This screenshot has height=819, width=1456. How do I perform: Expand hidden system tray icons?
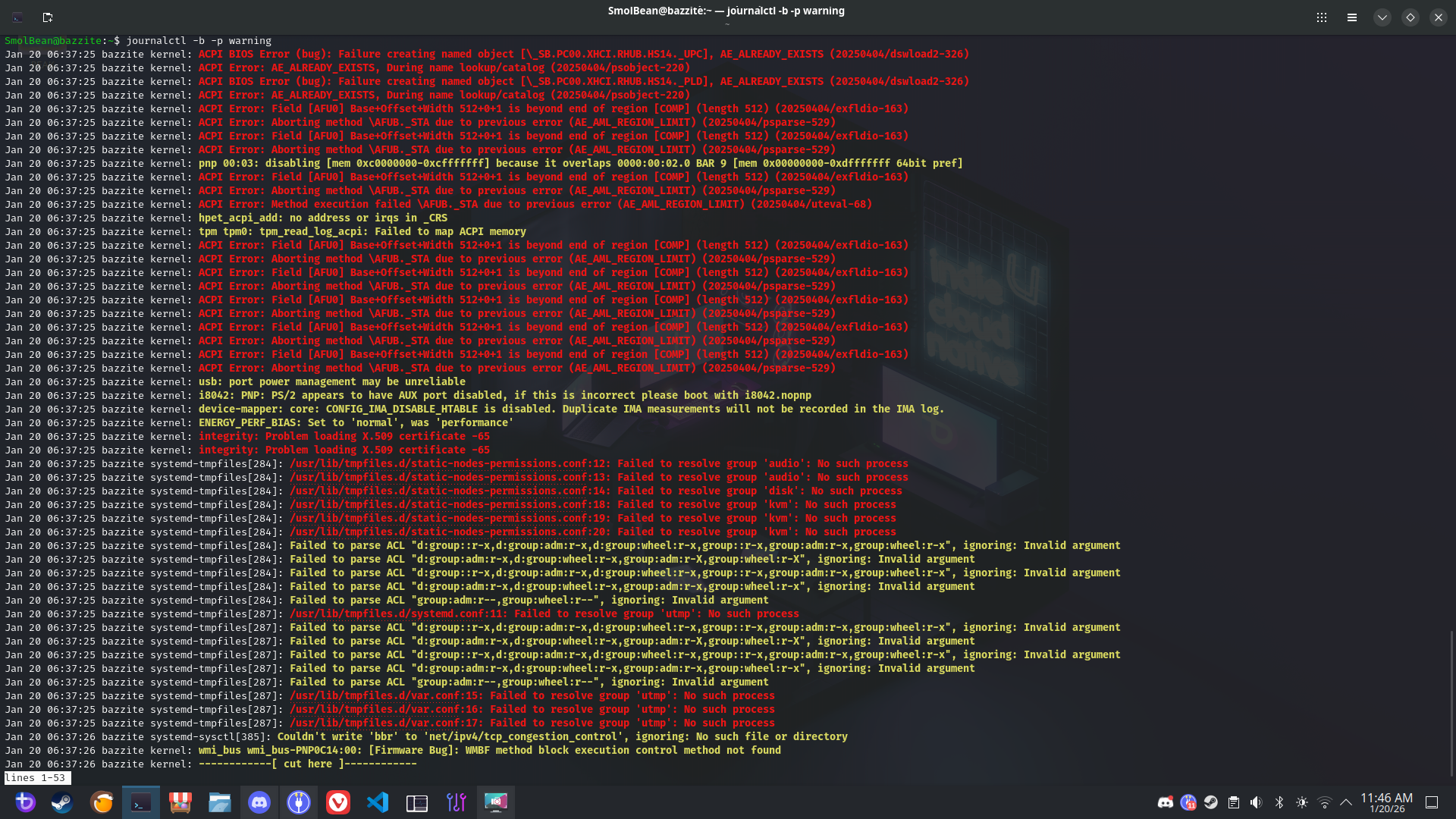(1346, 802)
